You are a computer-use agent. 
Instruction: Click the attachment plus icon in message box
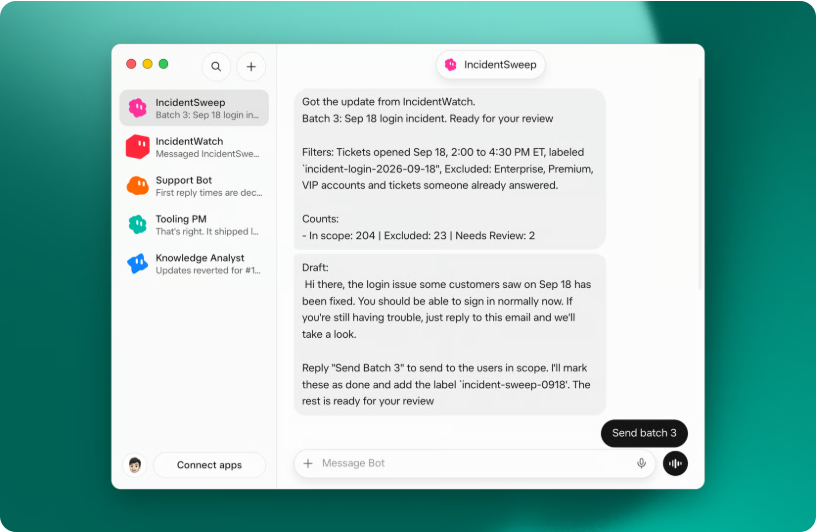(x=308, y=463)
